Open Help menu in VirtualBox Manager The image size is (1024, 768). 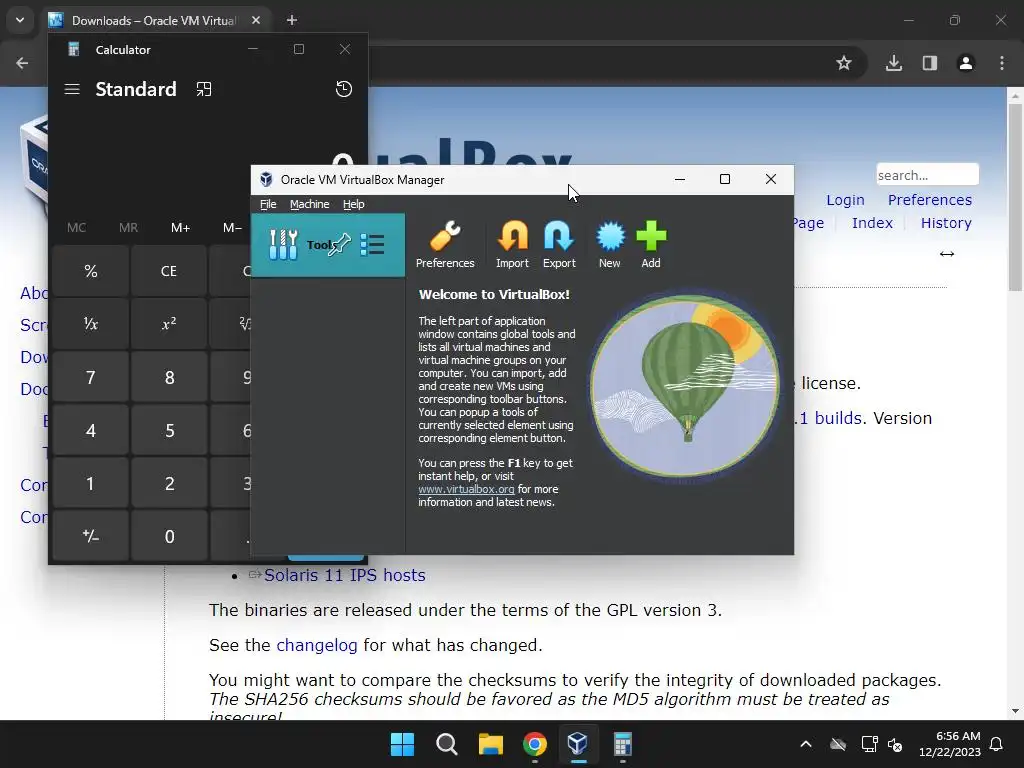(353, 204)
